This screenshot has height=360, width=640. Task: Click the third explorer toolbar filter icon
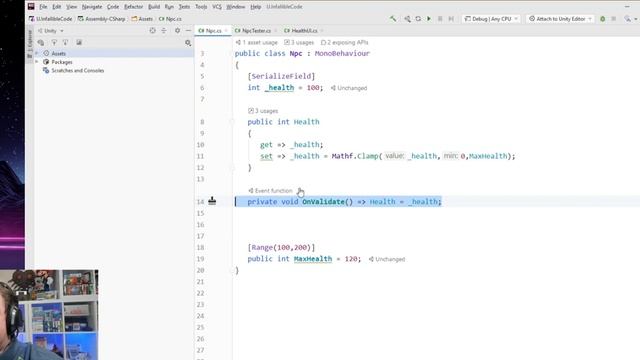coord(65,42)
